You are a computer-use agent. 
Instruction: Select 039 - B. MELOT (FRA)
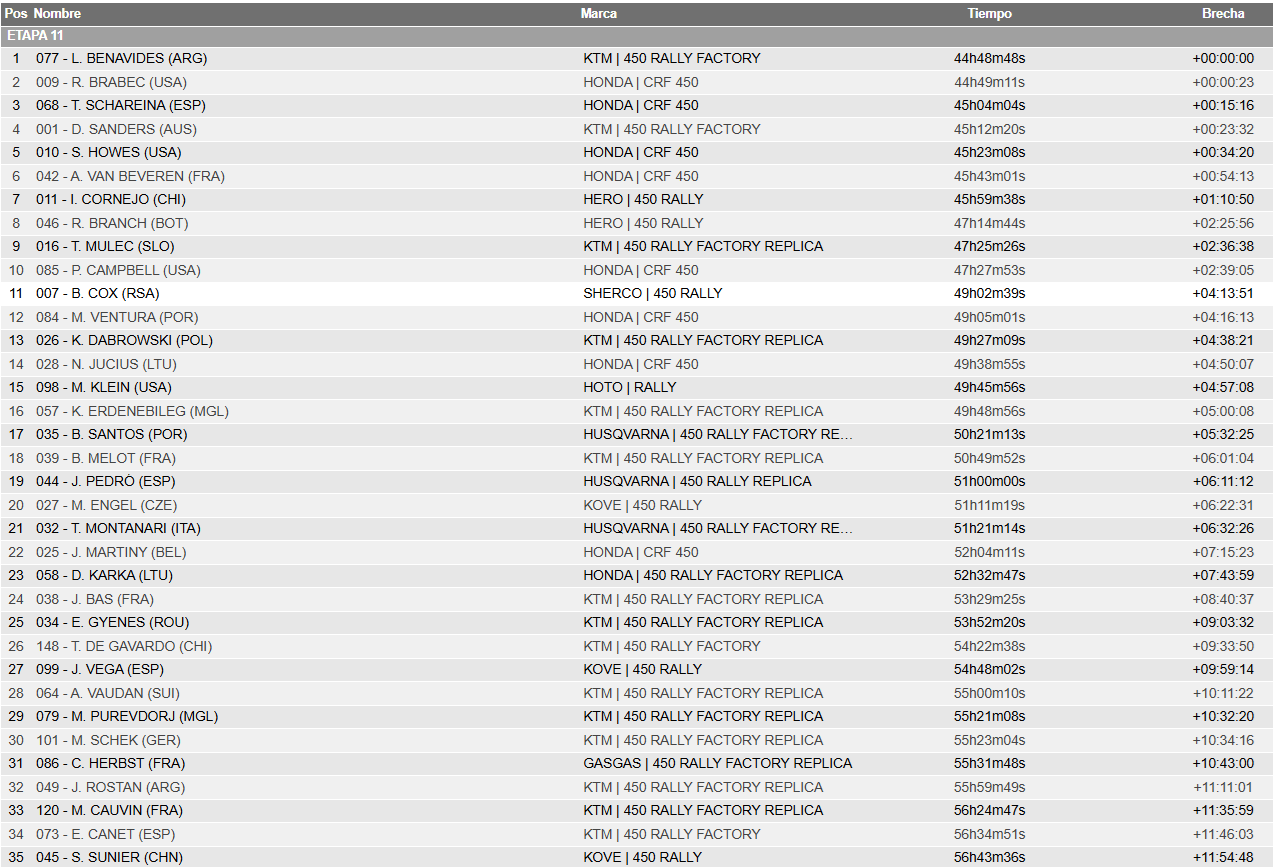[106, 458]
